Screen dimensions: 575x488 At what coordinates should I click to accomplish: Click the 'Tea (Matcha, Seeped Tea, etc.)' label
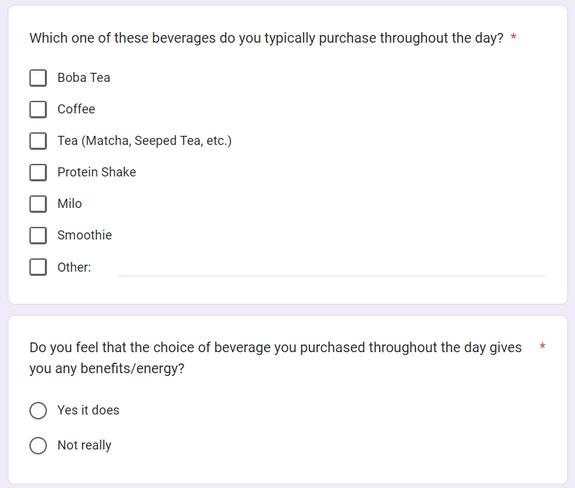144,141
